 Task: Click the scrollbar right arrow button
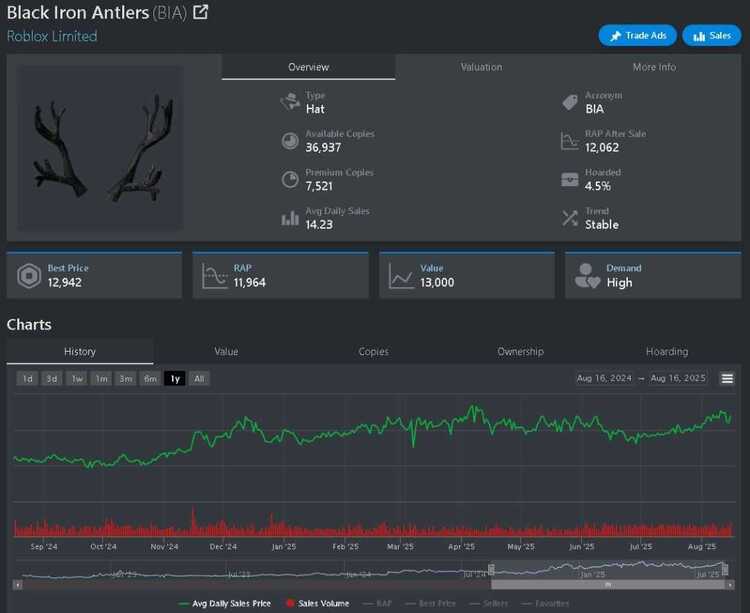pos(730,585)
